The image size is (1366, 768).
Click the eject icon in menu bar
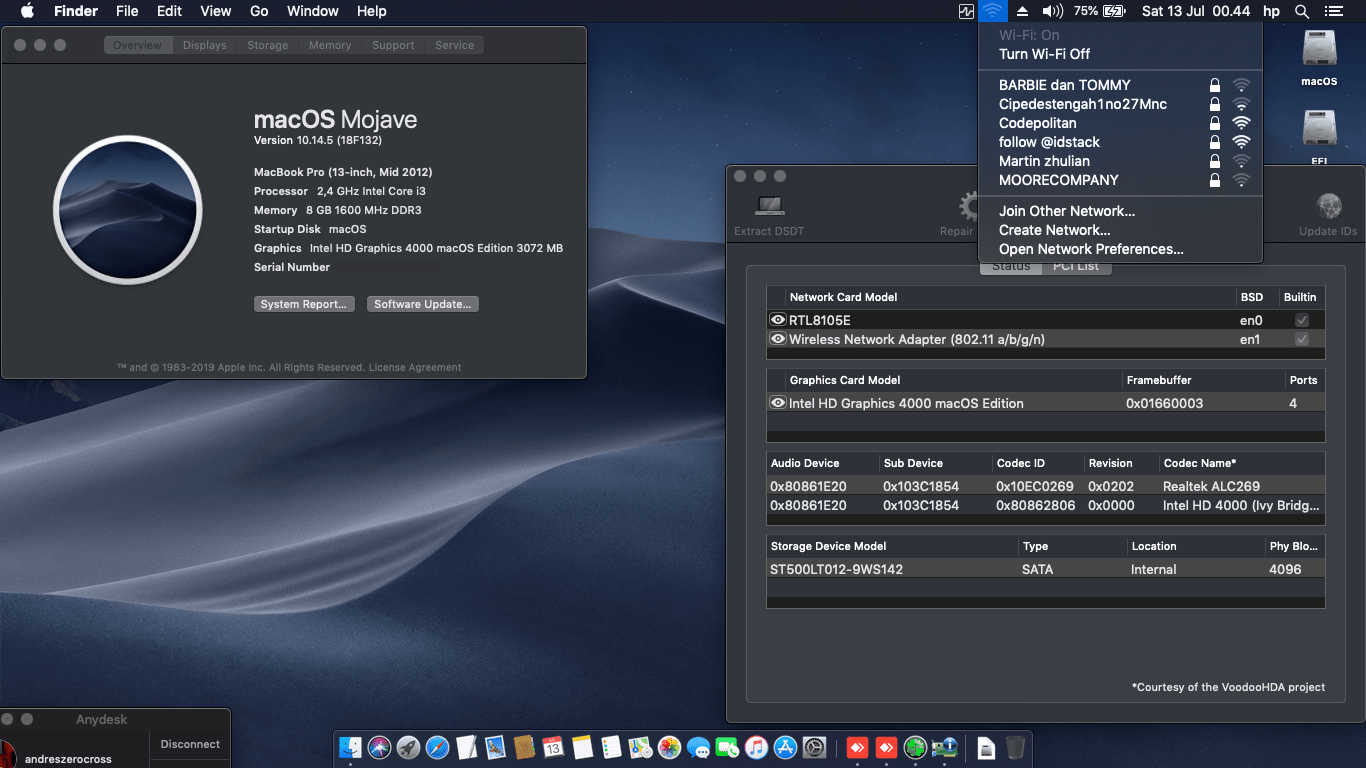[x=1022, y=11]
